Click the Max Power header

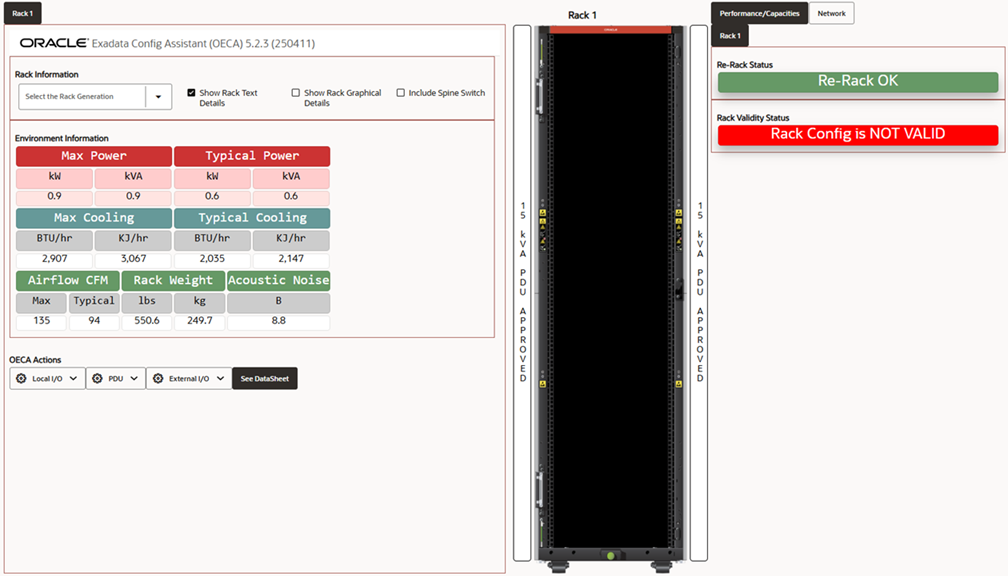click(94, 156)
